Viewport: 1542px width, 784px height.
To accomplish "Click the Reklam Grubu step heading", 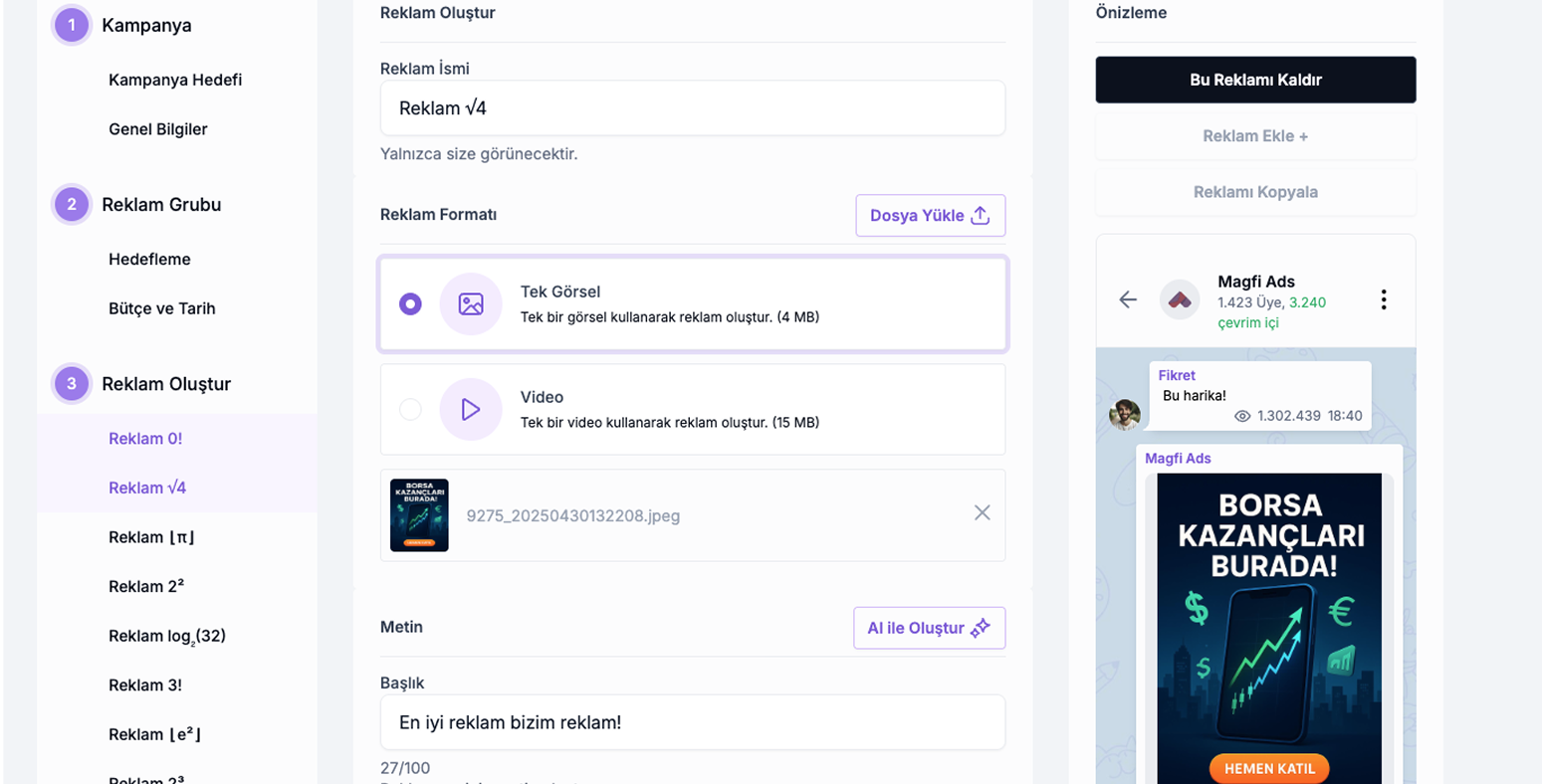I will pyautogui.click(x=161, y=205).
